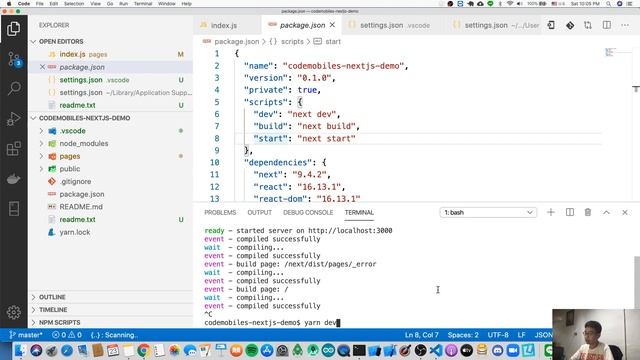Open the Run and Debug view

coord(13,119)
